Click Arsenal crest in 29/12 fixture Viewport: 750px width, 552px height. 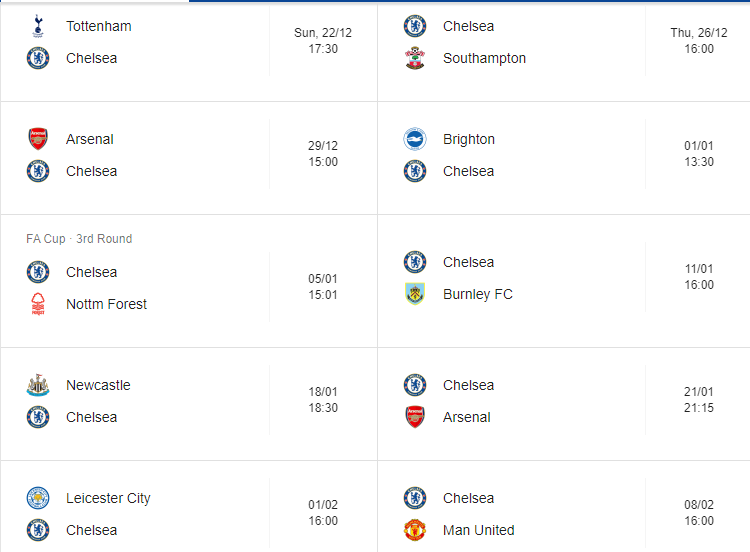click(x=38, y=139)
